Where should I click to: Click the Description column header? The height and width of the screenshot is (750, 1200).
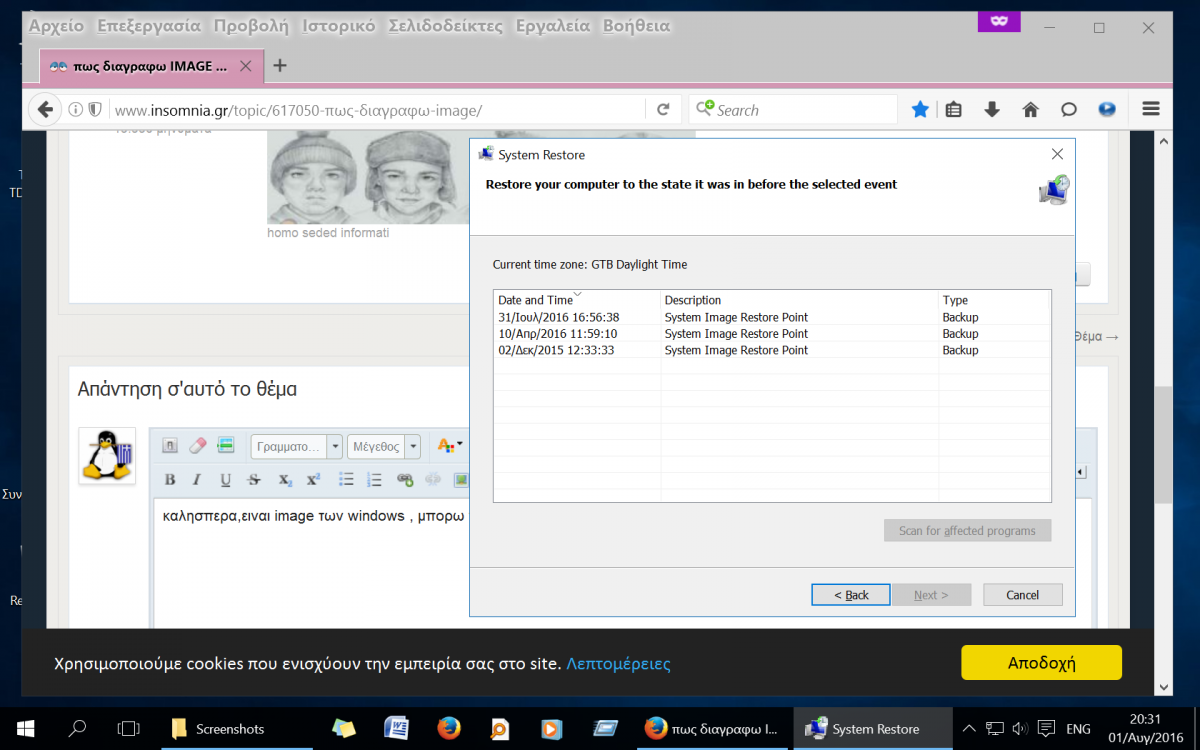click(799, 300)
